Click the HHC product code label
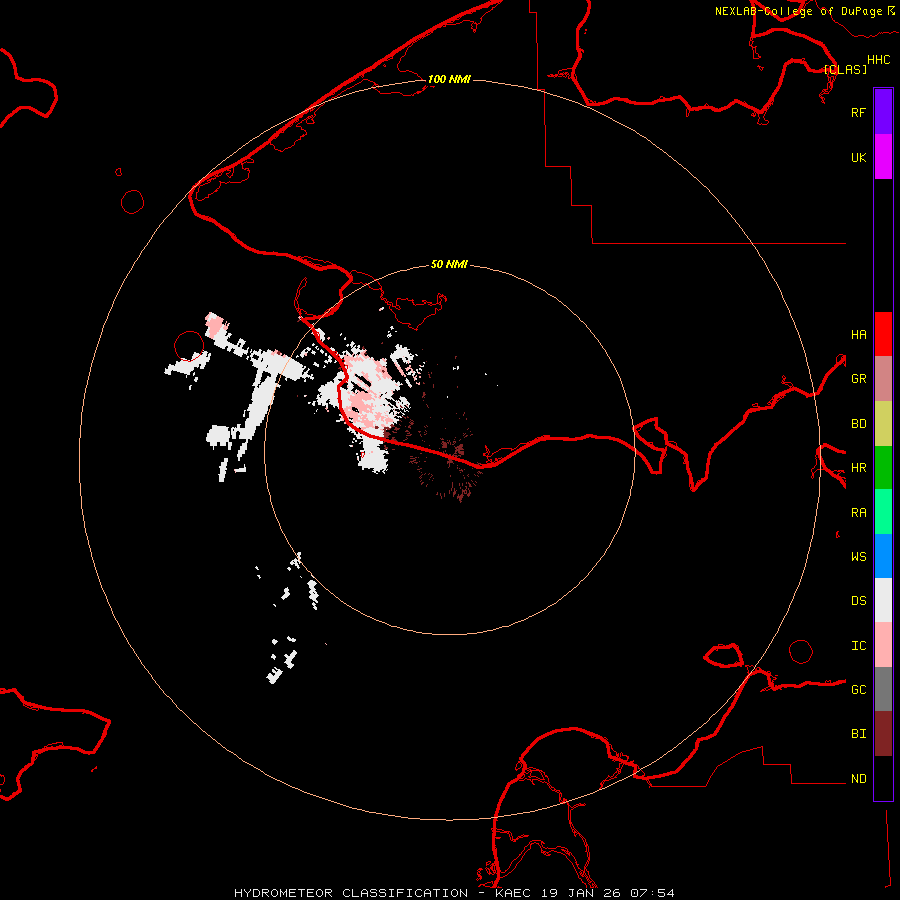The image size is (900, 900). pos(878,60)
